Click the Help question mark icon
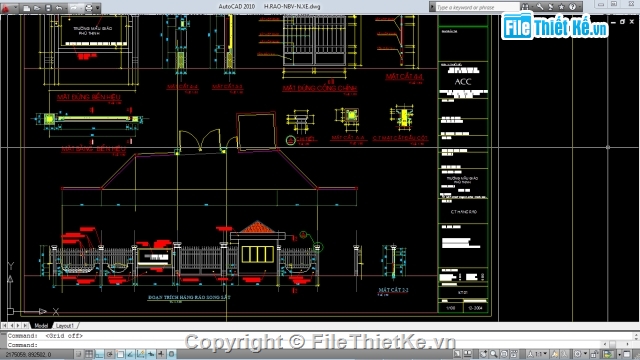Viewport: 640px width, 360px height. pyautogui.click(x=572, y=7)
